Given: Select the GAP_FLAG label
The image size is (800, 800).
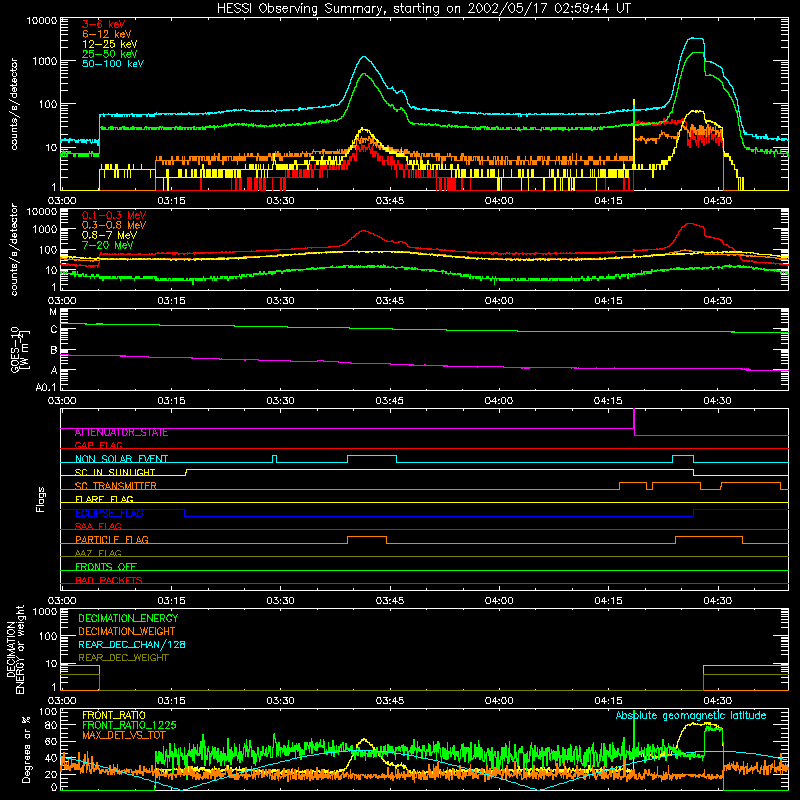Looking at the screenshot, I should click(98, 445).
